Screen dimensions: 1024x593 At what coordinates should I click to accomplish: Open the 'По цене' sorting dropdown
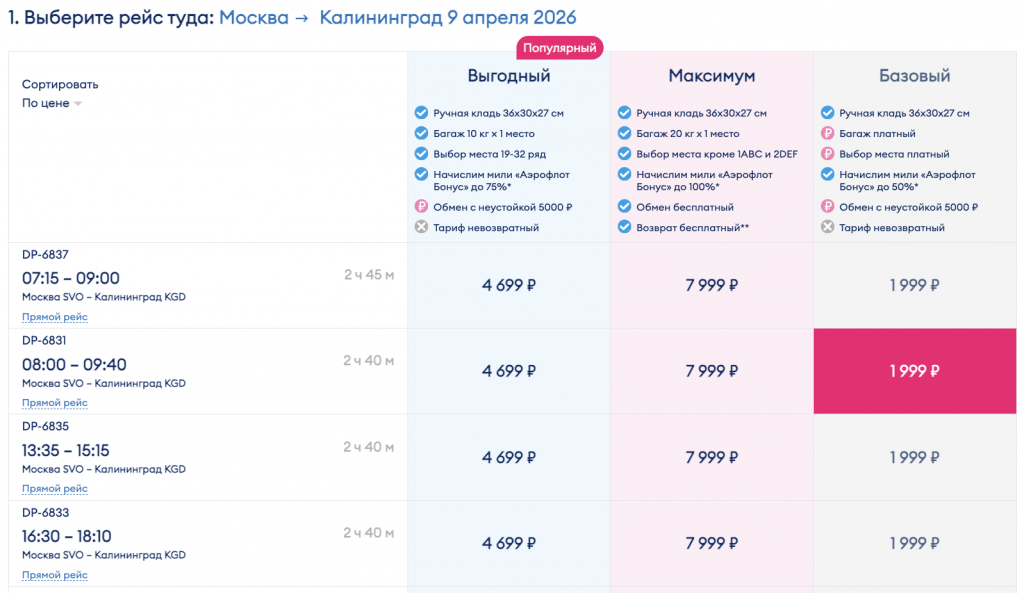tap(52, 103)
